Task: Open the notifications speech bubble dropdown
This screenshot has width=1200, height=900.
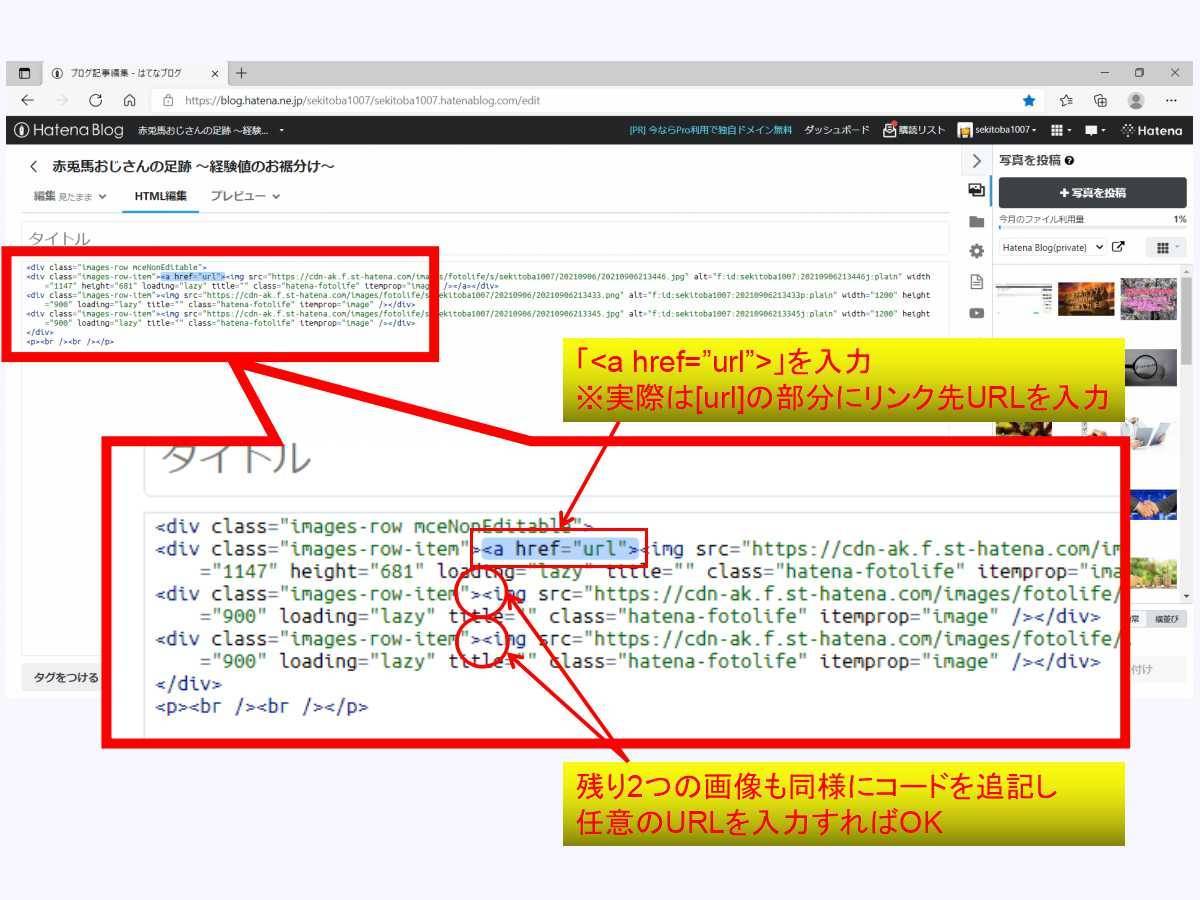Action: coord(1096,130)
